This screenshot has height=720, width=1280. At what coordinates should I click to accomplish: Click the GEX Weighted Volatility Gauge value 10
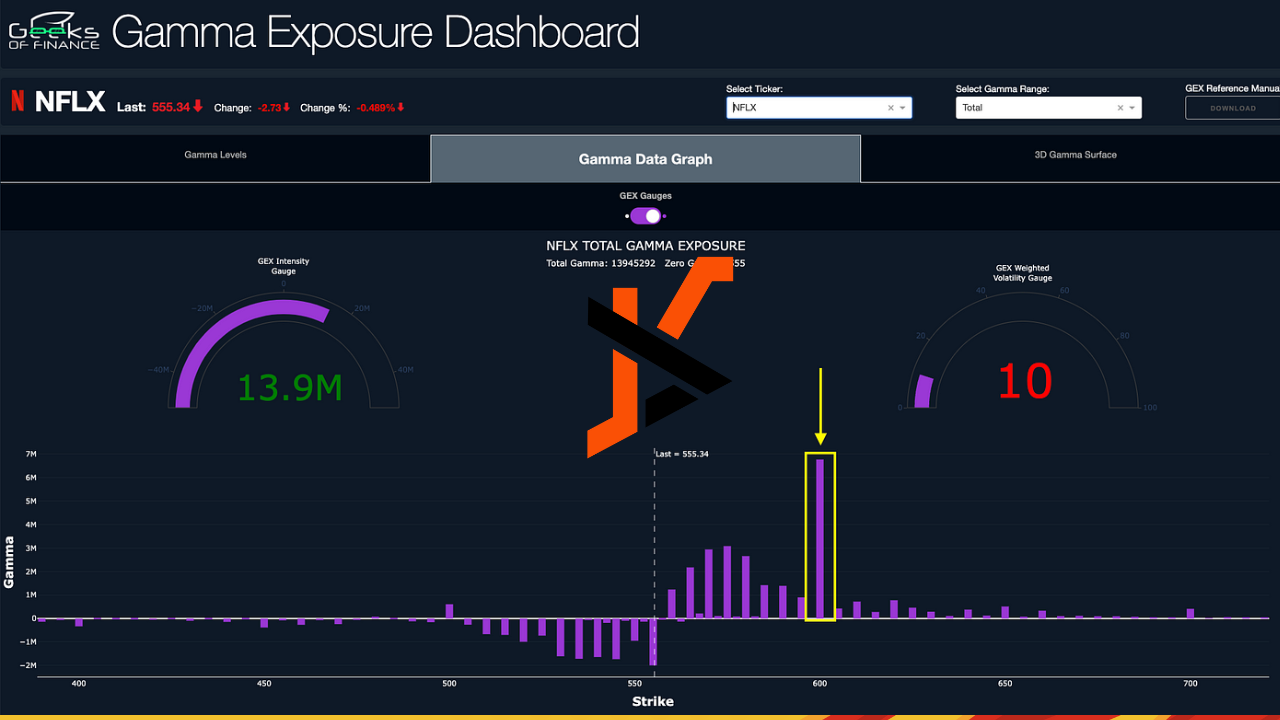click(1025, 382)
